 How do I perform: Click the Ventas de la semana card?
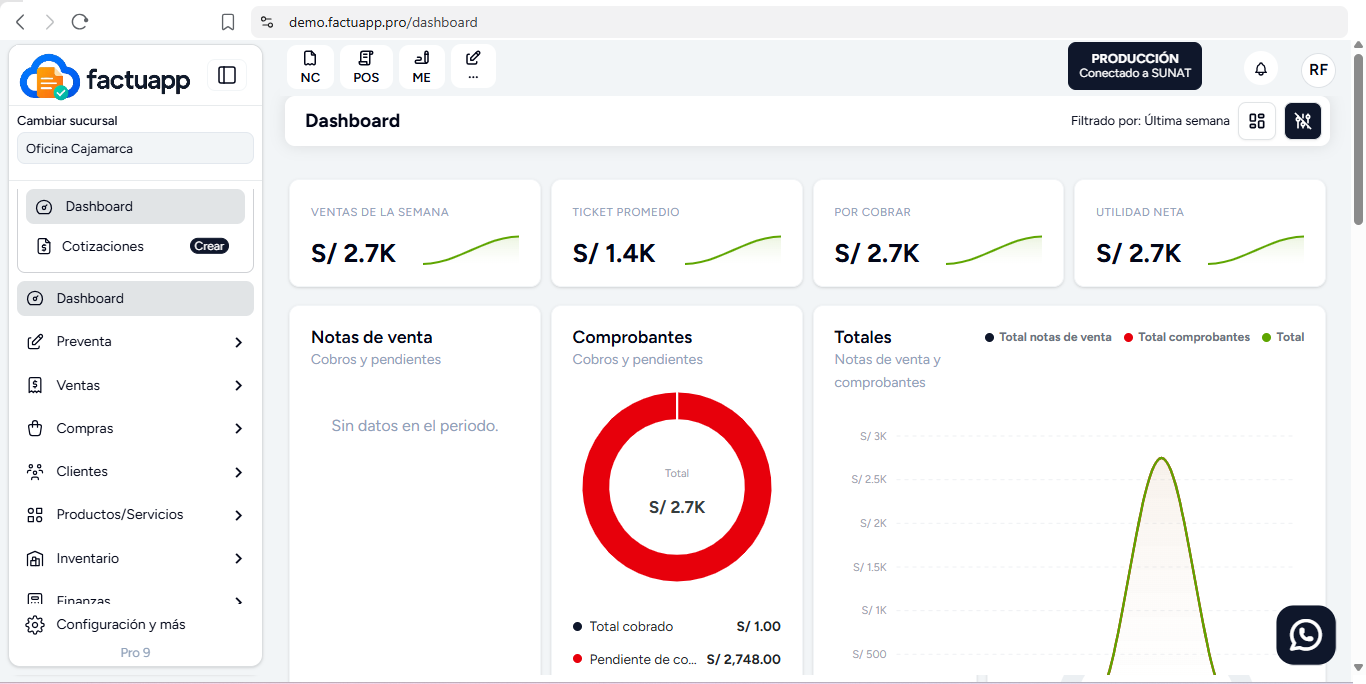pyautogui.click(x=415, y=233)
